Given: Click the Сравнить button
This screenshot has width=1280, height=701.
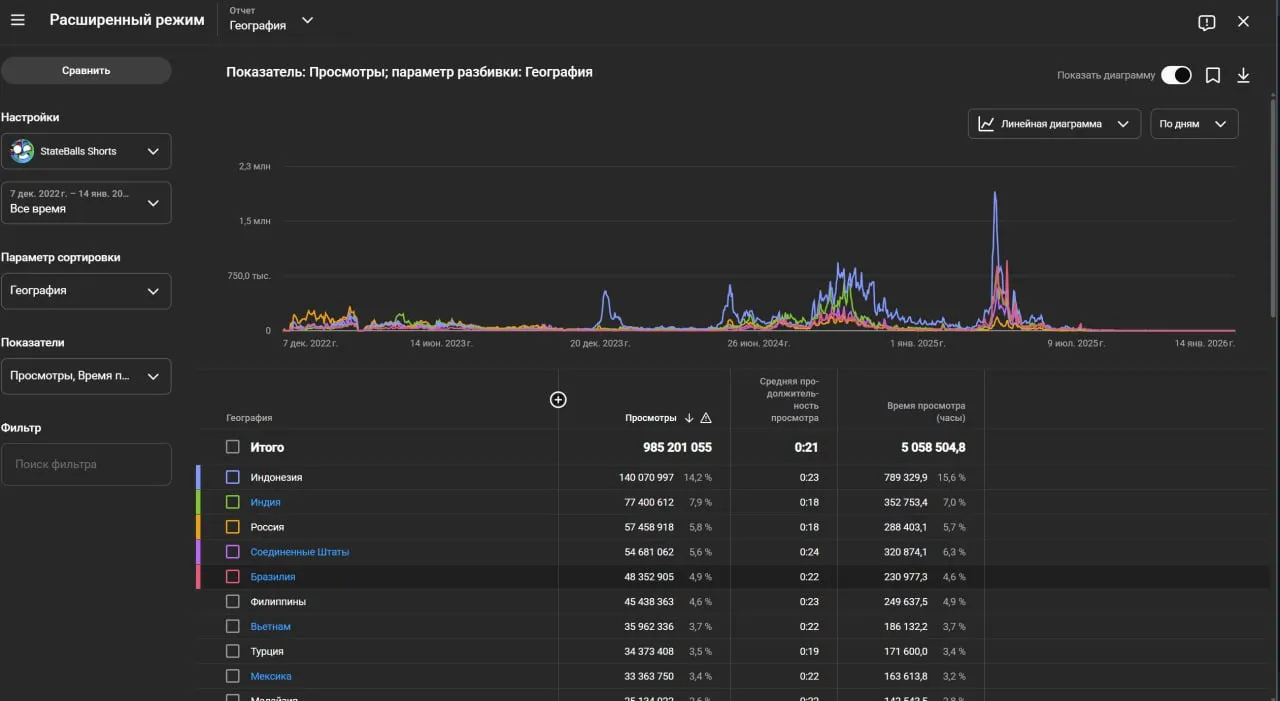Looking at the screenshot, I should [x=86, y=71].
